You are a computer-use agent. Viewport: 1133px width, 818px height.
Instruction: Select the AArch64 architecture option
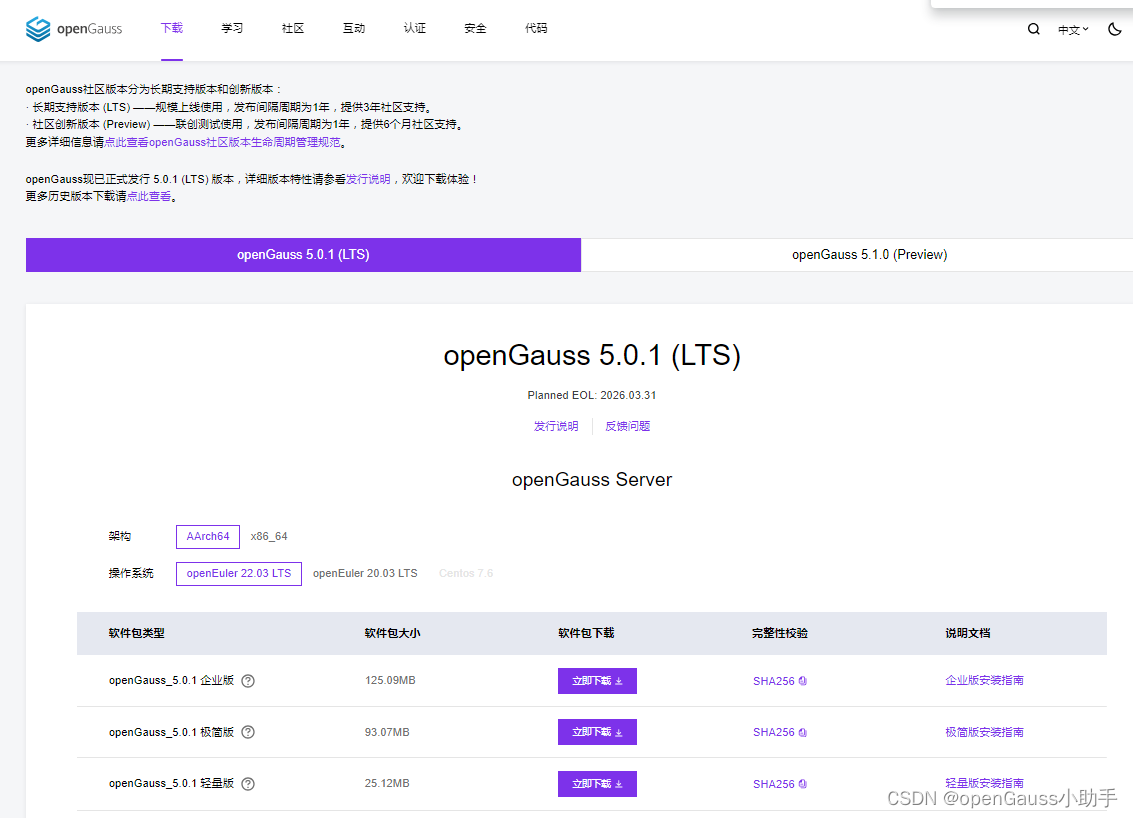[207, 536]
